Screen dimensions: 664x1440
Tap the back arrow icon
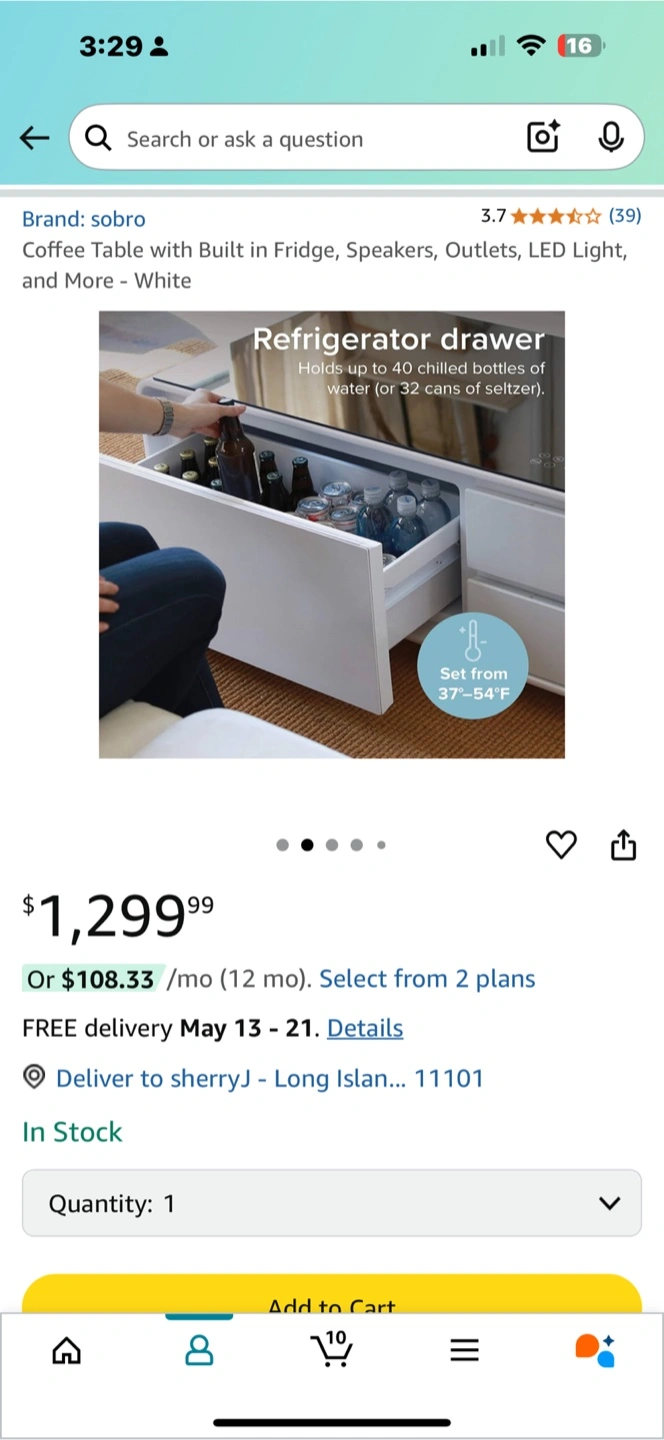click(34, 138)
